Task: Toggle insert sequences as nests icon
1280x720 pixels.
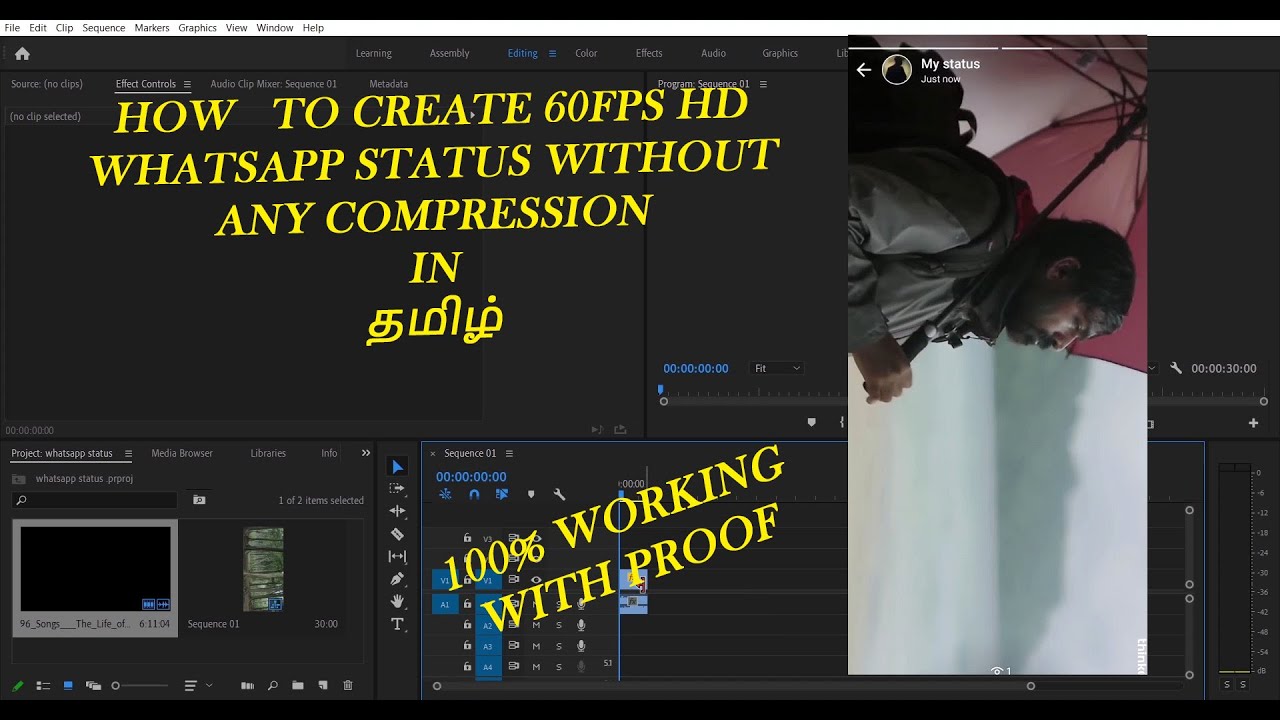Action: pos(445,494)
